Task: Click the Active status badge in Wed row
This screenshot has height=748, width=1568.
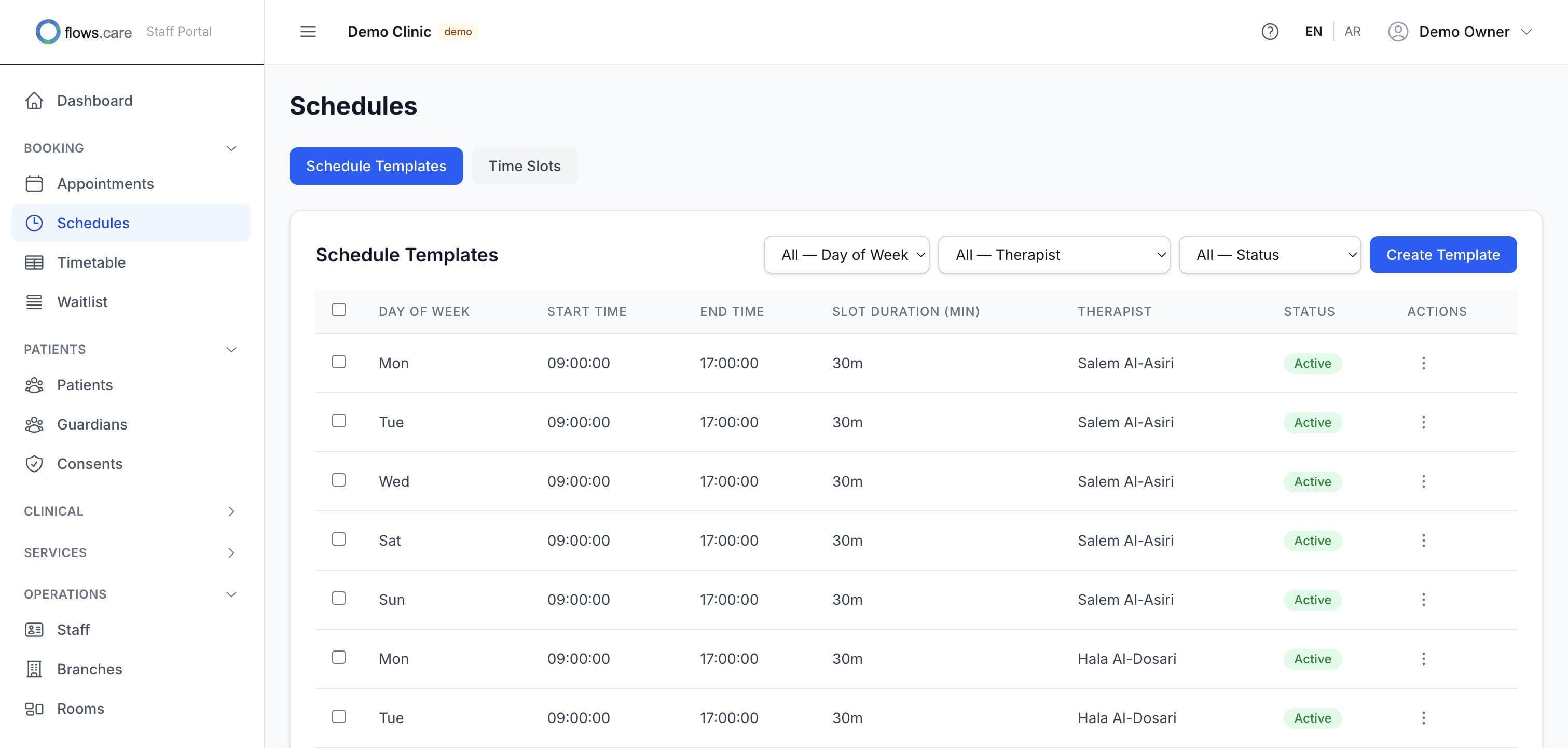Action: tap(1312, 481)
